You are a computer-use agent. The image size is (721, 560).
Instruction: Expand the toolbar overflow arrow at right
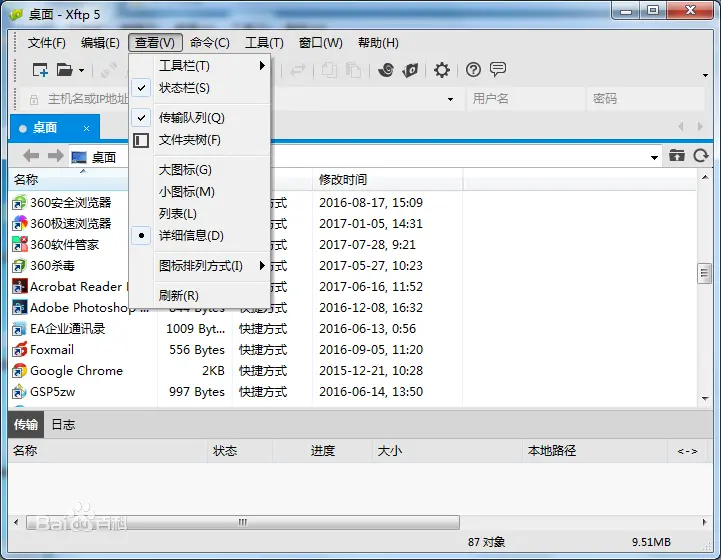[705, 75]
